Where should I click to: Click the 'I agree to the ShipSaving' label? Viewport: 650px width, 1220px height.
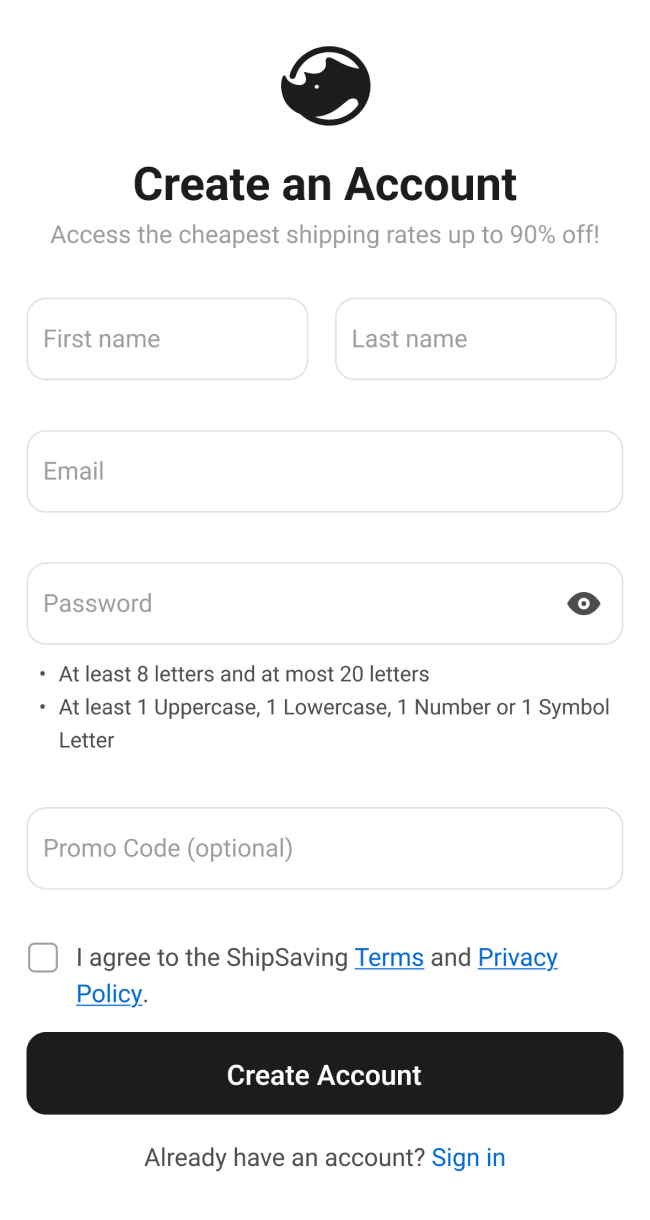click(210, 958)
